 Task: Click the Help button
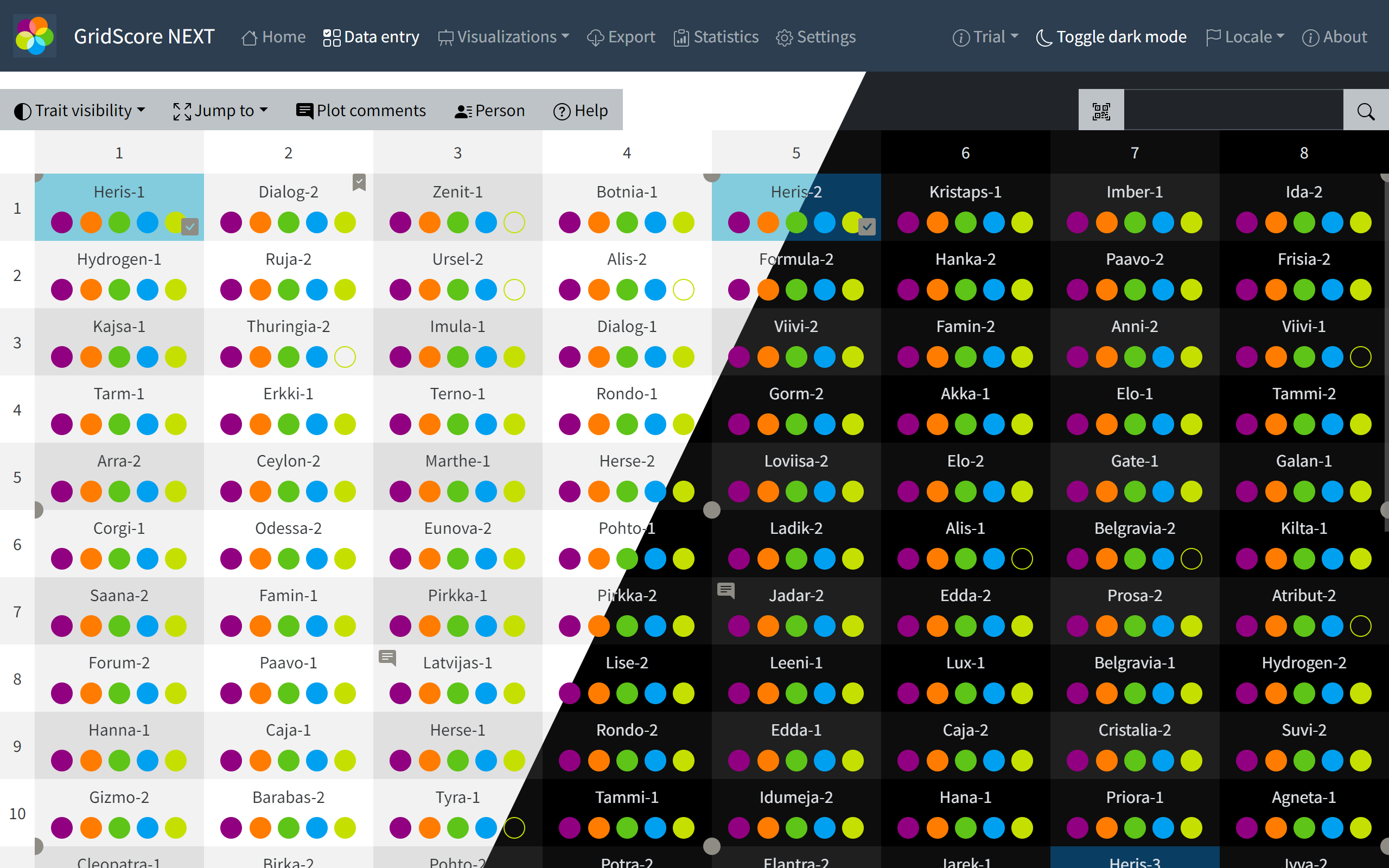point(580,111)
